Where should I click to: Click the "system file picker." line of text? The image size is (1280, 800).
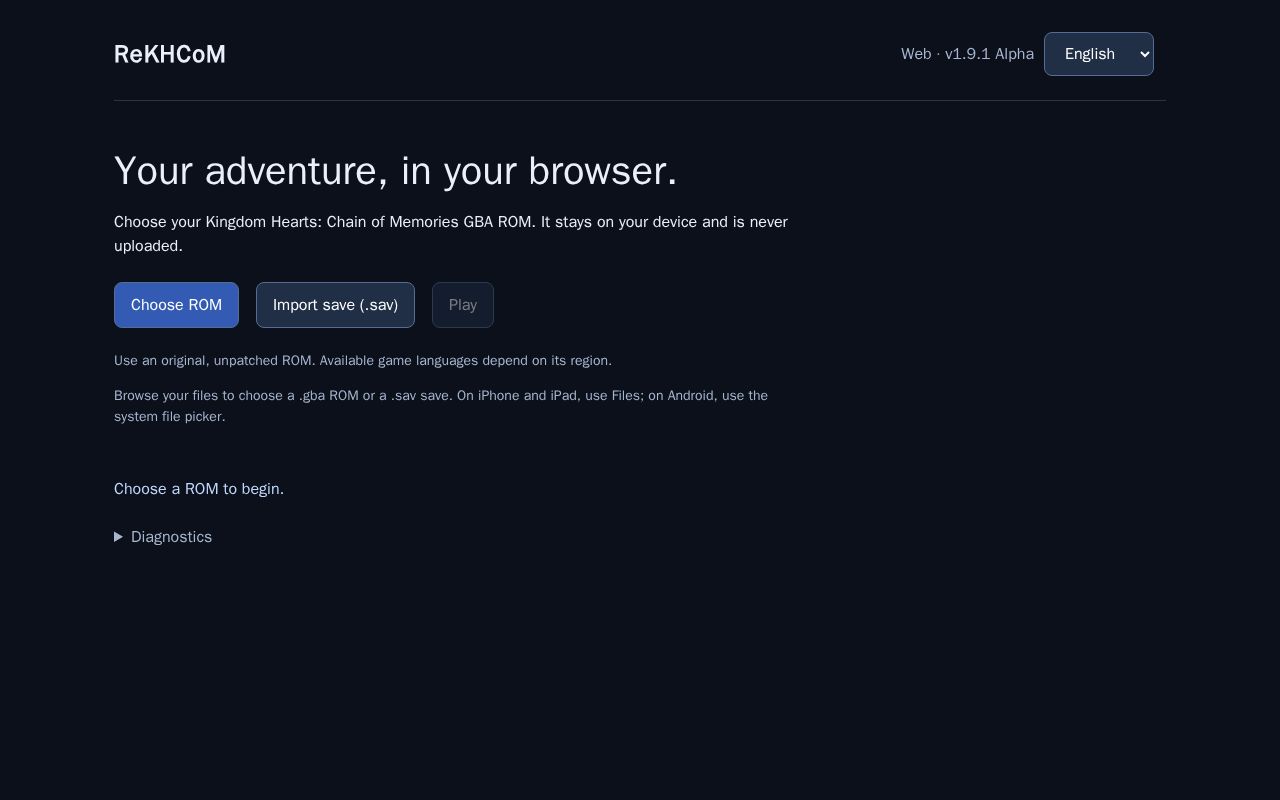tap(170, 417)
